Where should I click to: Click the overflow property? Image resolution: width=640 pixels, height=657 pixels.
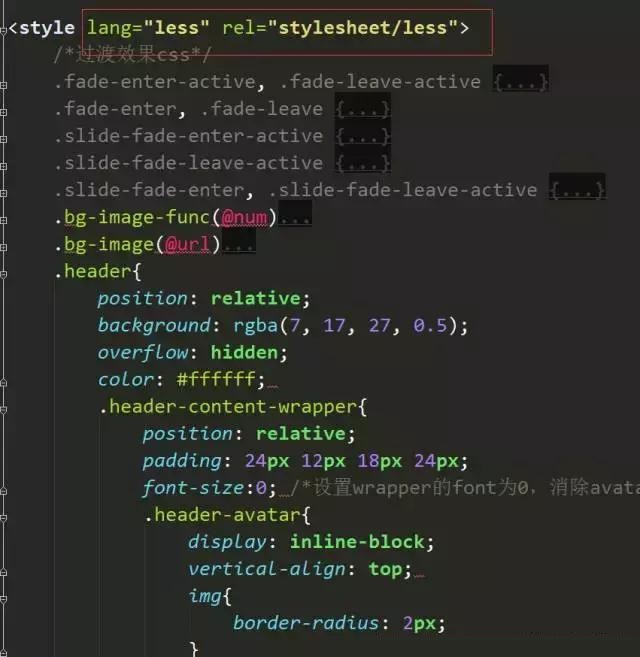[143, 353]
